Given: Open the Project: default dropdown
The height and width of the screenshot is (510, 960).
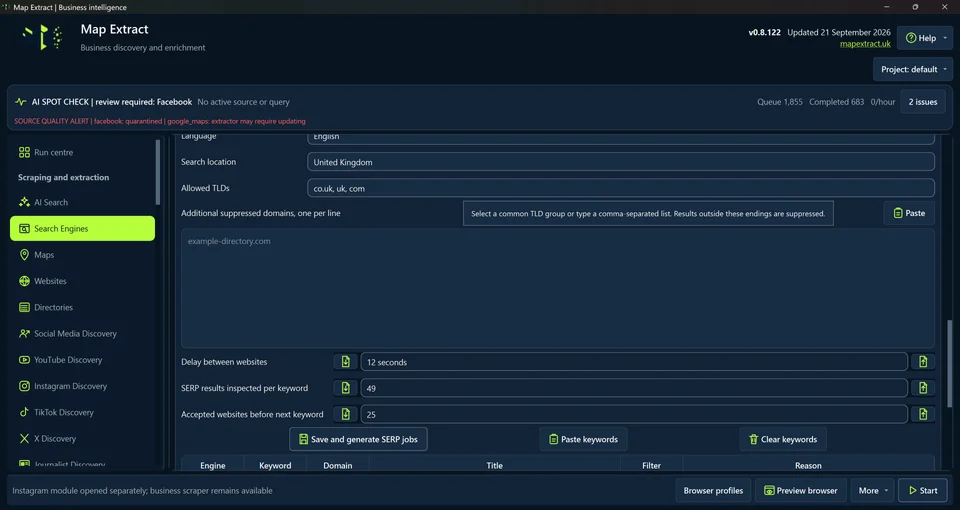Looking at the screenshot, I should (913, 69).
